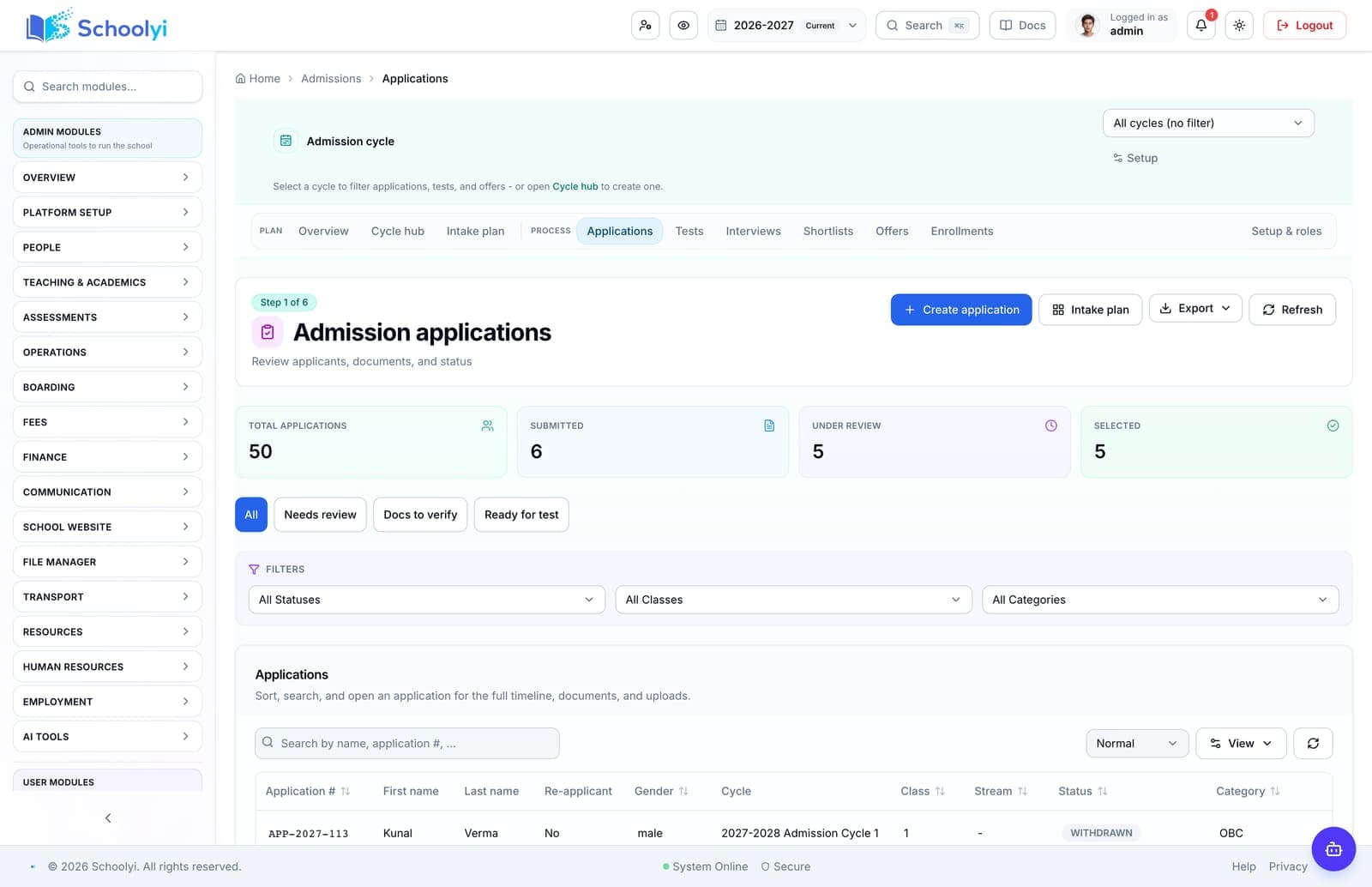Switch to the Interviews tab
This screenshot has height=887, width=1372.
(x=754, y=231)
